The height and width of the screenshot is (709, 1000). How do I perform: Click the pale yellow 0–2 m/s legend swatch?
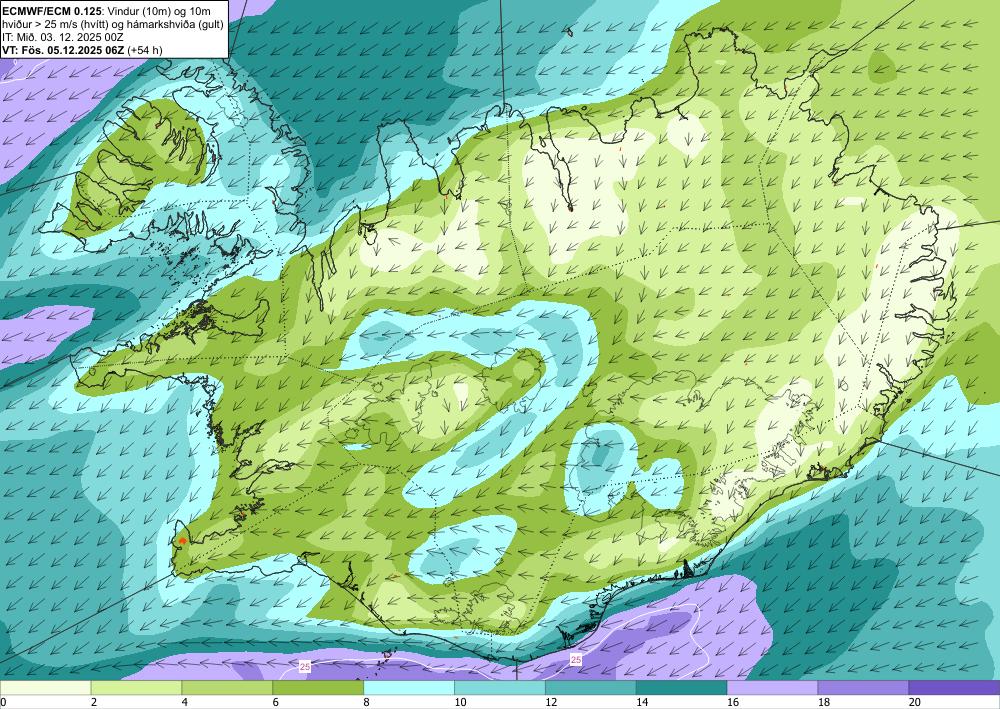coord(45,687)
